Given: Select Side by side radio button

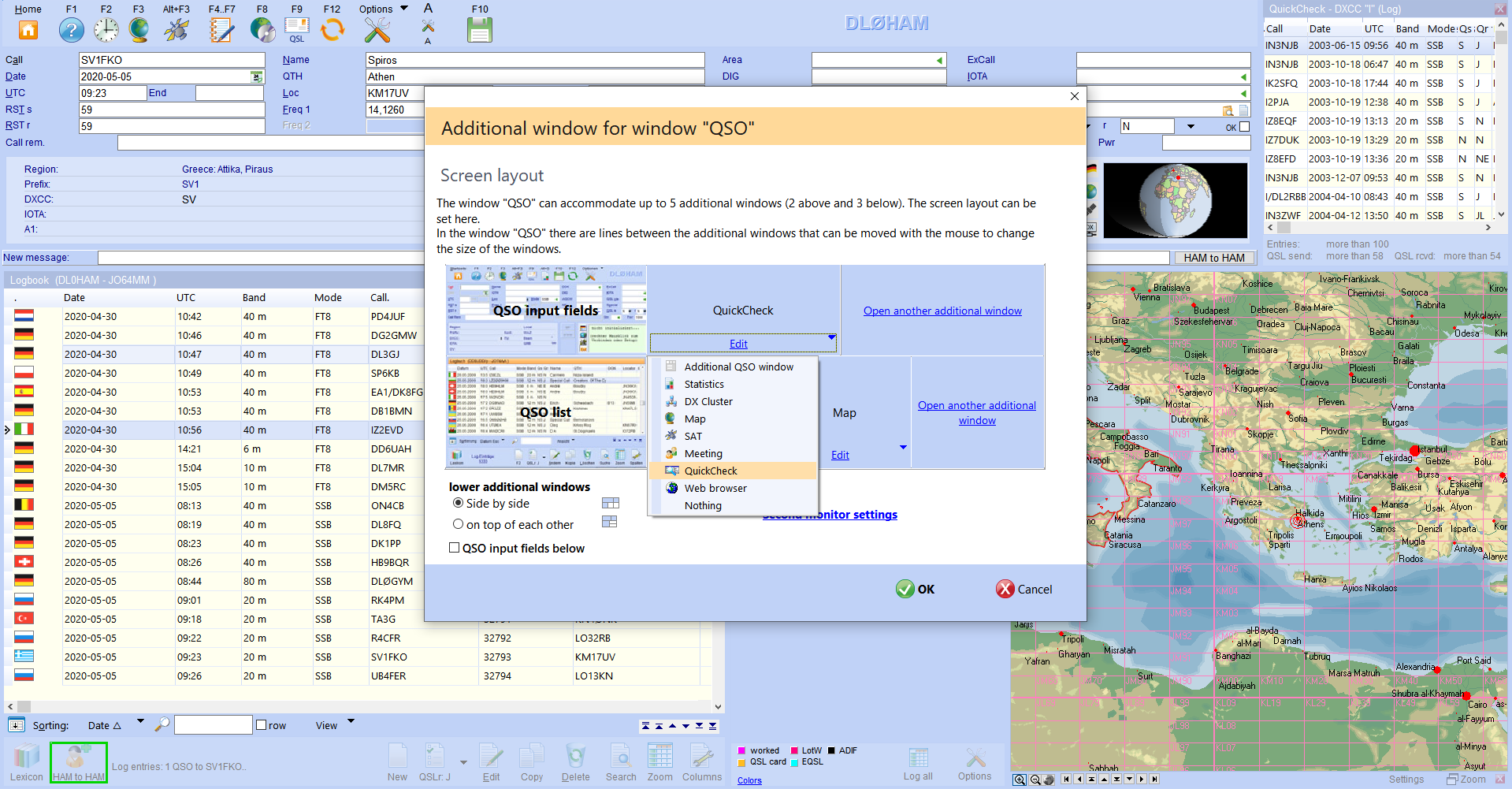Looking at the screenshot, I should click(x=458, y=503).
